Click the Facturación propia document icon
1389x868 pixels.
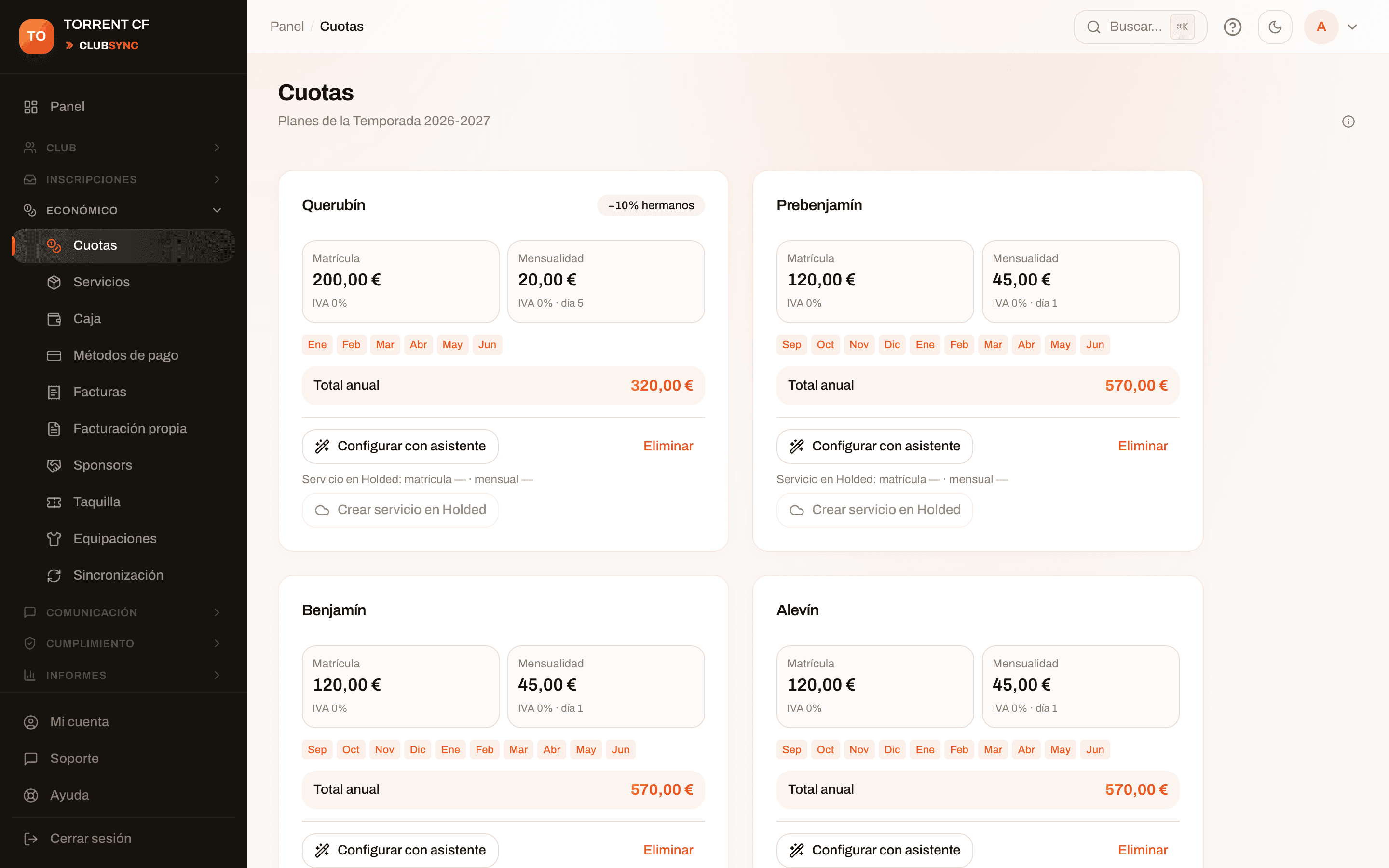[54, 429]
